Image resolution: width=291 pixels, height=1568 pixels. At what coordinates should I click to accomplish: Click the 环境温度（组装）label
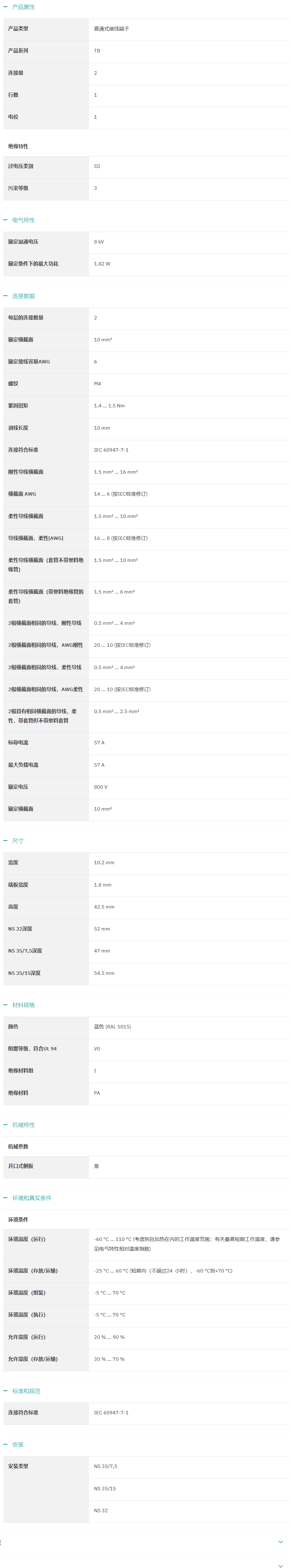[x=27, y=1293]
